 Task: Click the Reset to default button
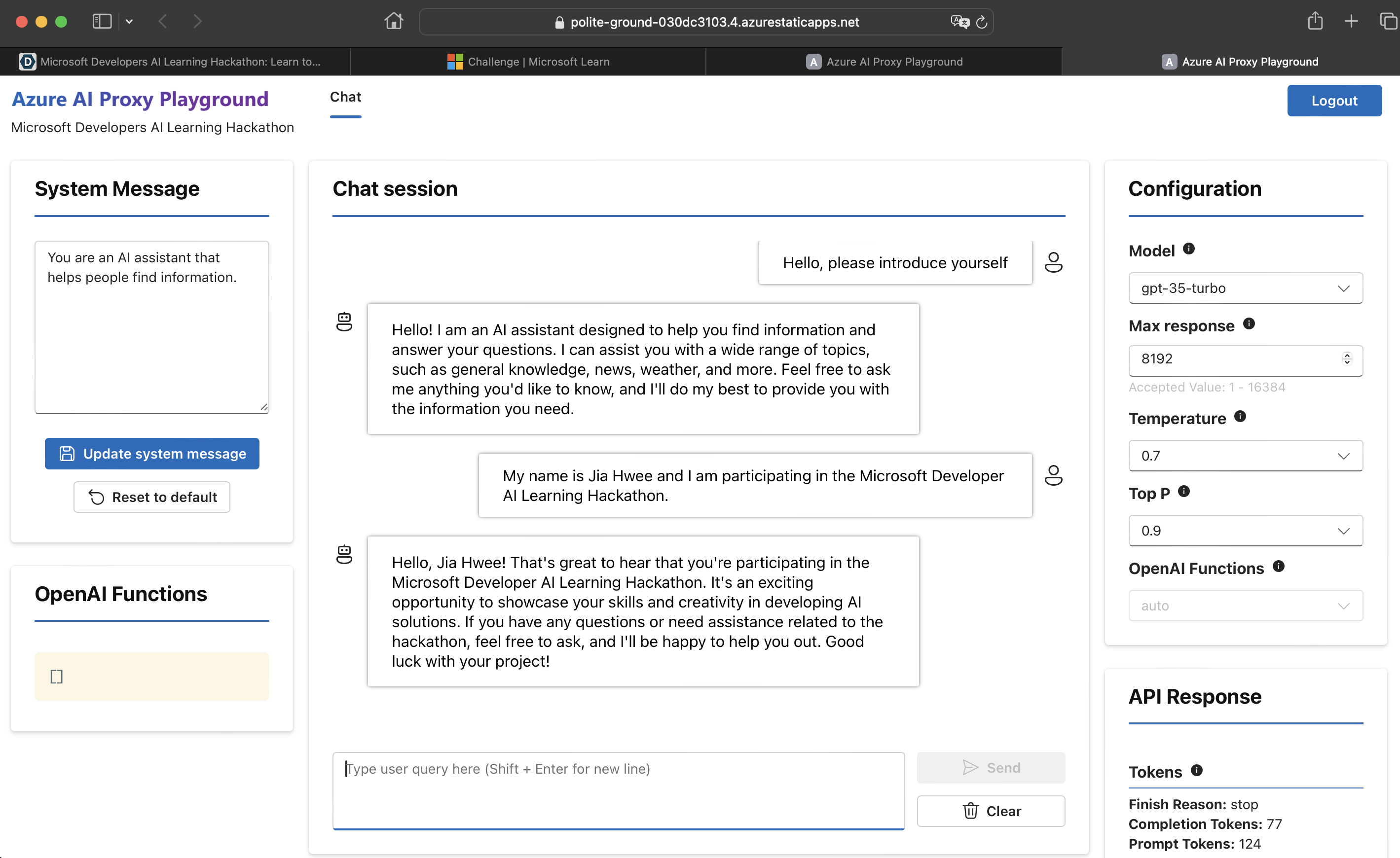coord(152,497)
